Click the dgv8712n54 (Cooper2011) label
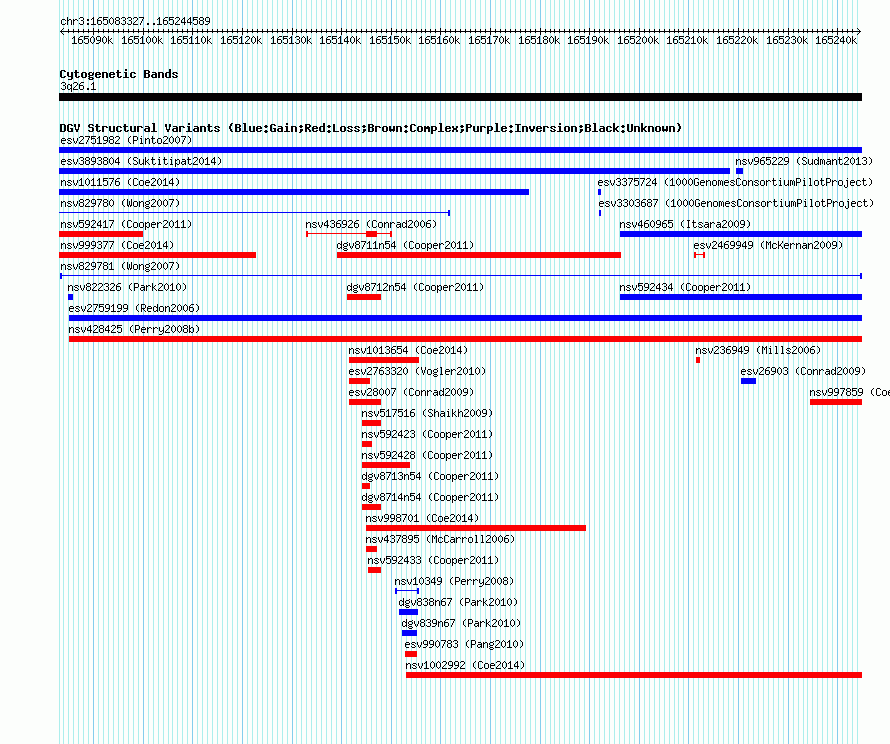Image resolution: width=890 pixels, height=744 pixels. pos(415,287)
